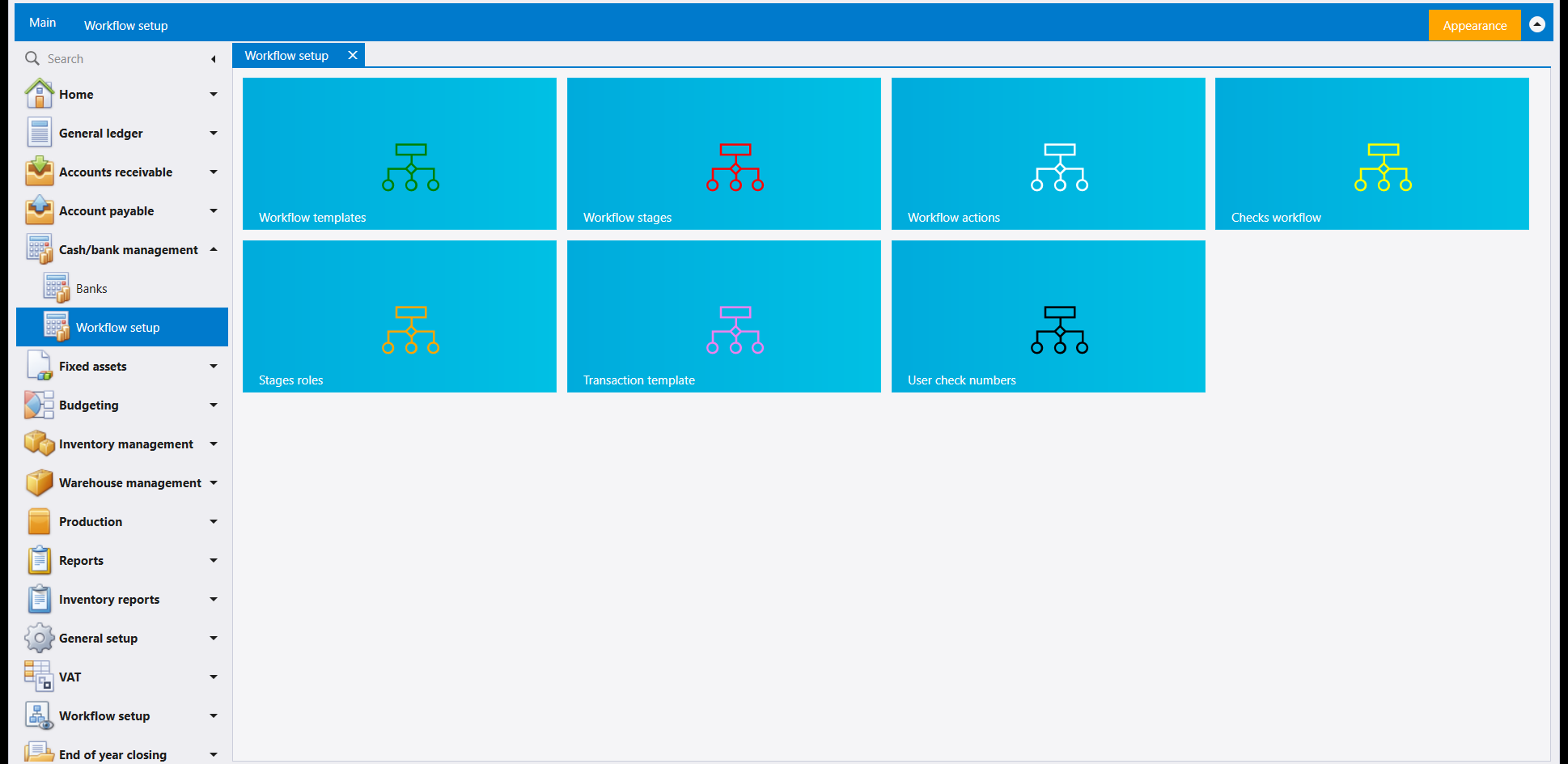Select the Workflow setup top bar item
This screenshot has height=764, width=1568.
point(126,26)
